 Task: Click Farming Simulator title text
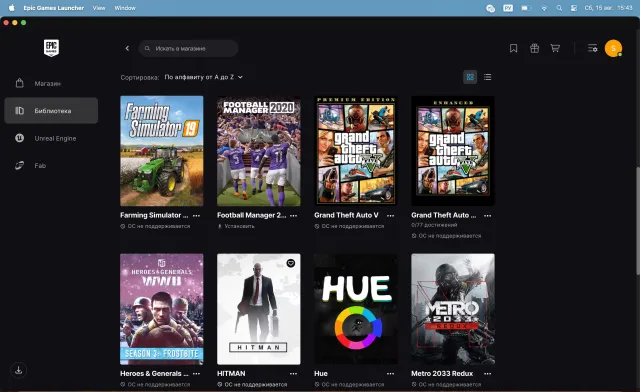coord(154,215)
